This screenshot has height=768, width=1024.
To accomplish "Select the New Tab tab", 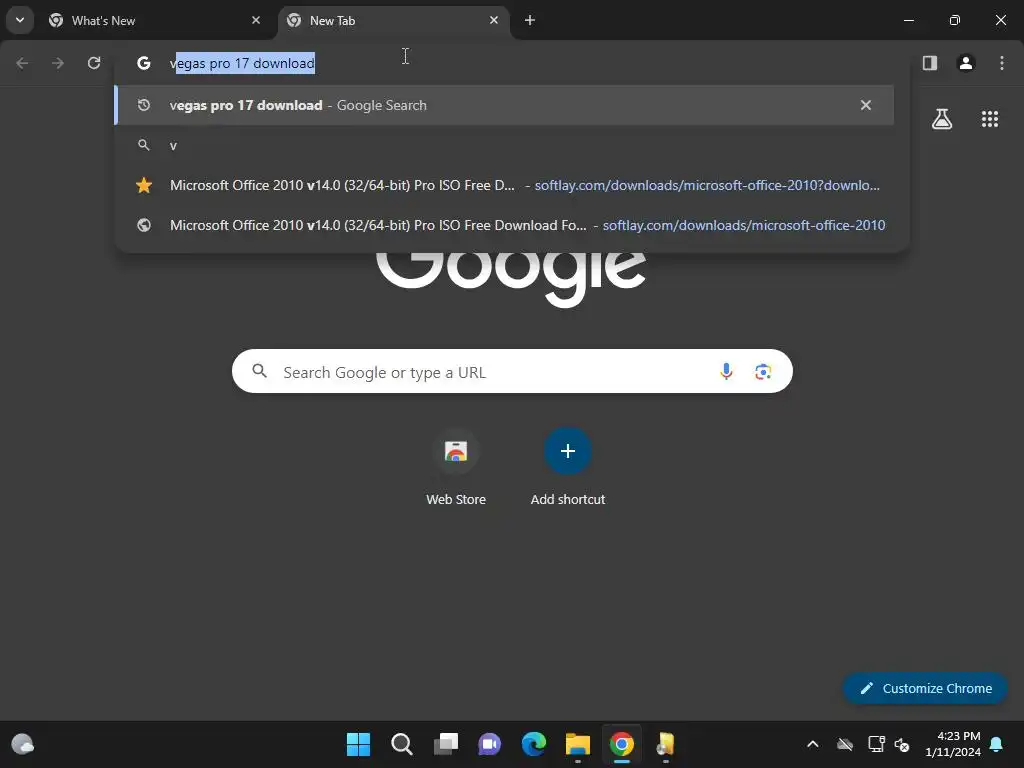I will click(394, 20).
